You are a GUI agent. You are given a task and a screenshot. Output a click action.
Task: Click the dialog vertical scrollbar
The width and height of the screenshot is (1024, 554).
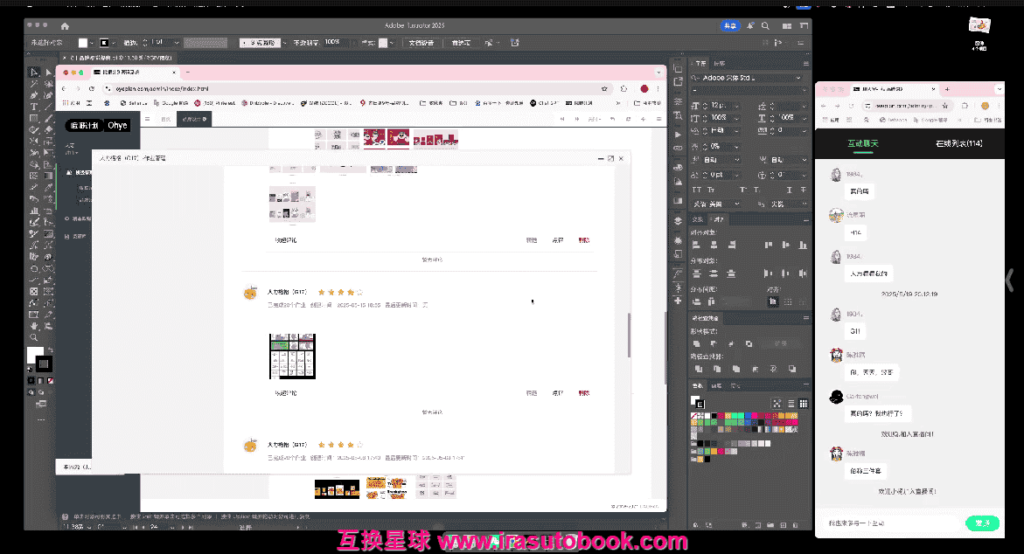click(x=629, y=334)
